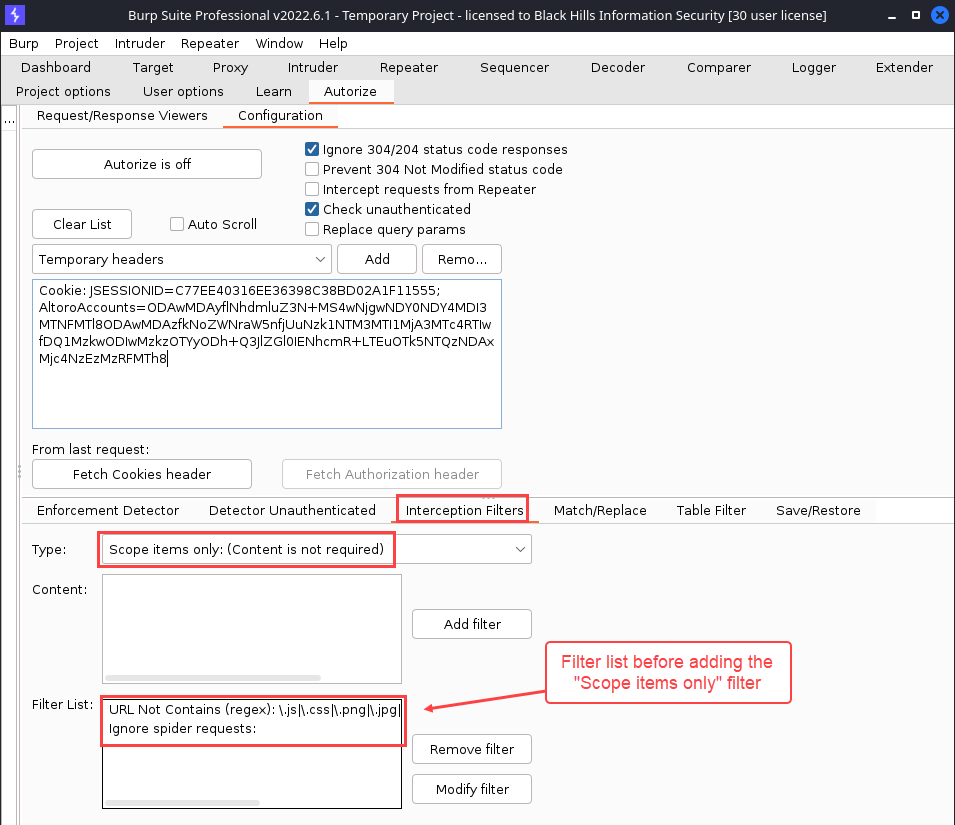Select the Request/Response Viewers tab

tap(122, 116)
